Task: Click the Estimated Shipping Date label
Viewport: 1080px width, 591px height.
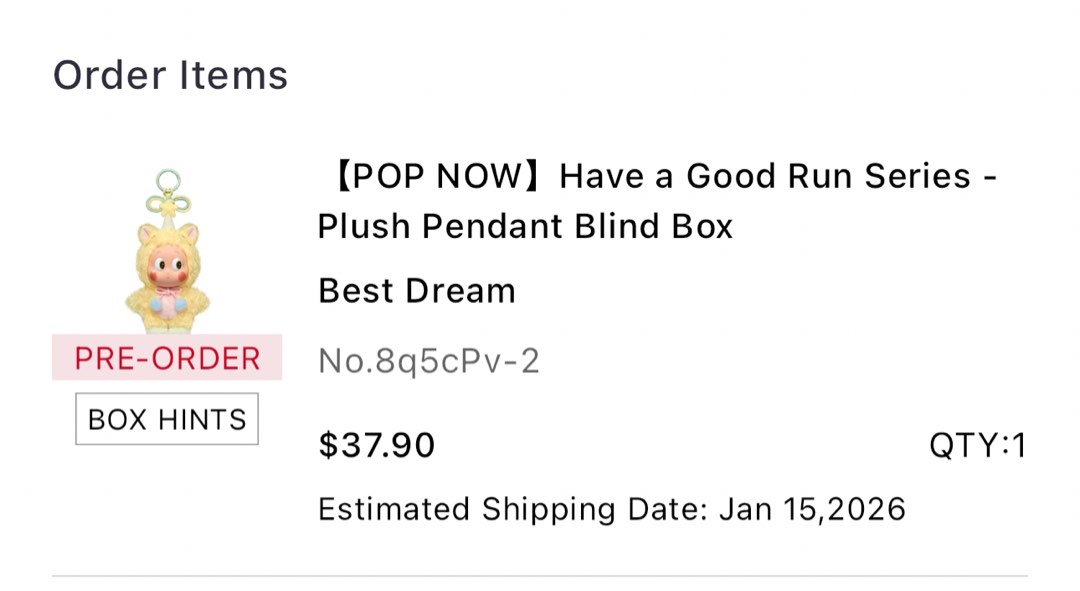Action: [514, 509]
